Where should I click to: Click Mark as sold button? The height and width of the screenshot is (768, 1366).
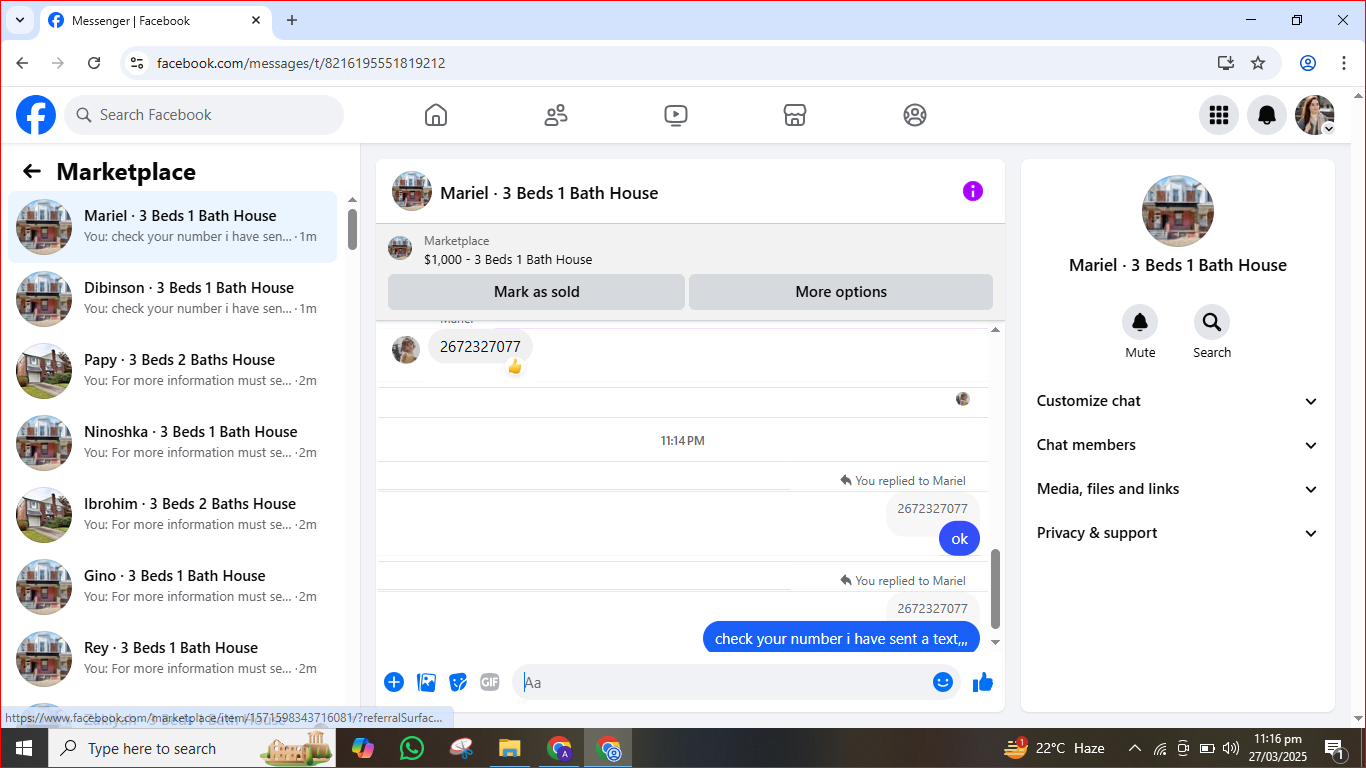tap(536, 292)
